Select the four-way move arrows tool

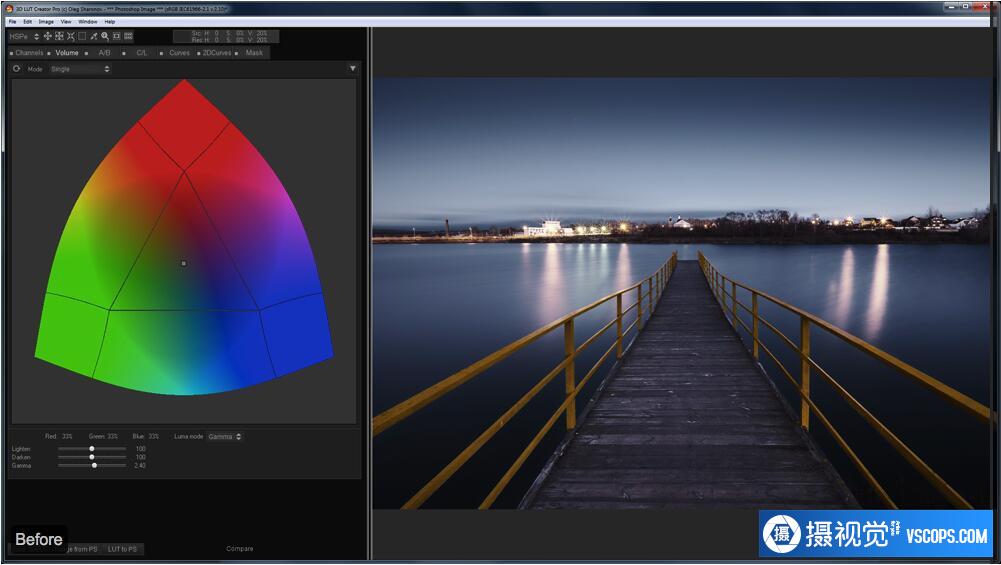coord(47,36)
